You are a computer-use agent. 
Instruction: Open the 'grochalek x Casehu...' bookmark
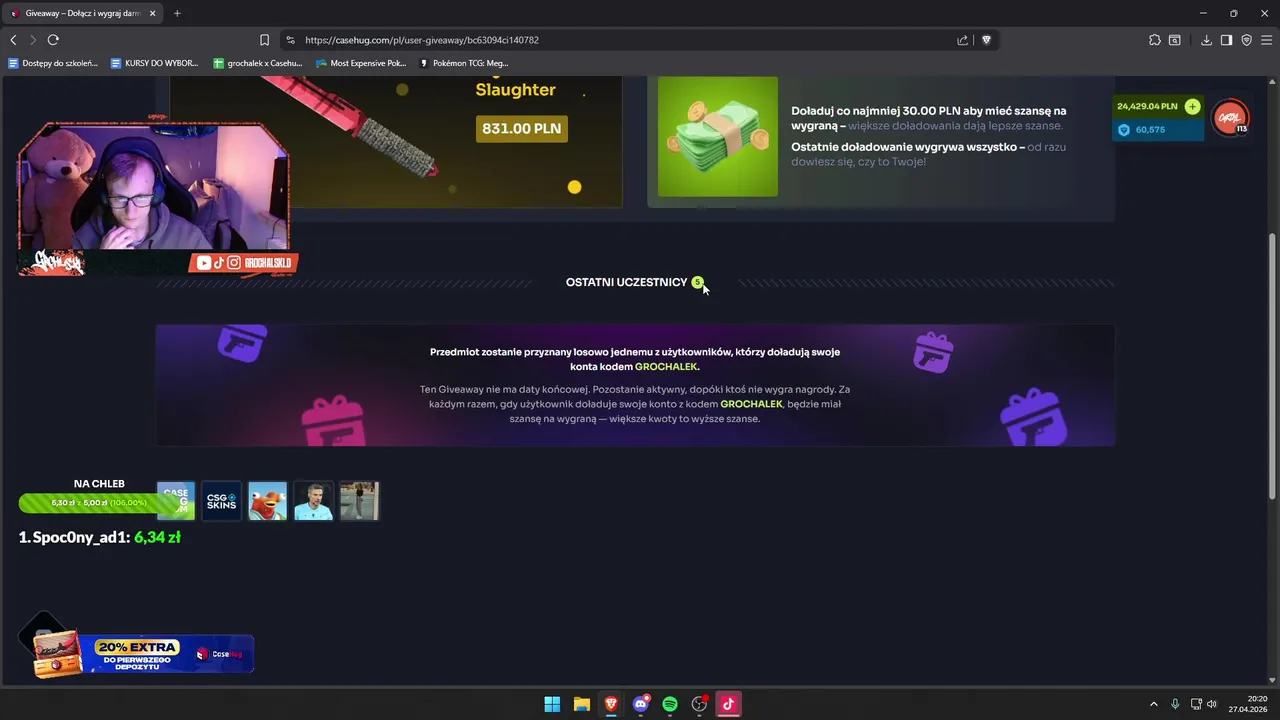[257, 63]
